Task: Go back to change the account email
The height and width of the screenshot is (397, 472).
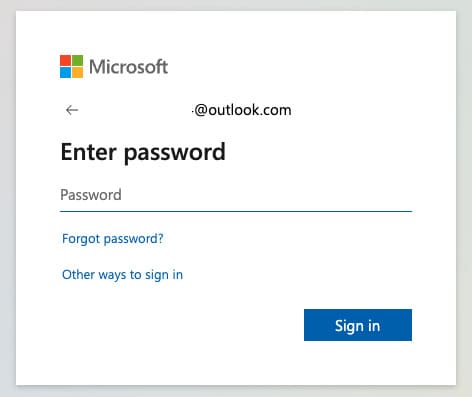Action: (72, 110)
